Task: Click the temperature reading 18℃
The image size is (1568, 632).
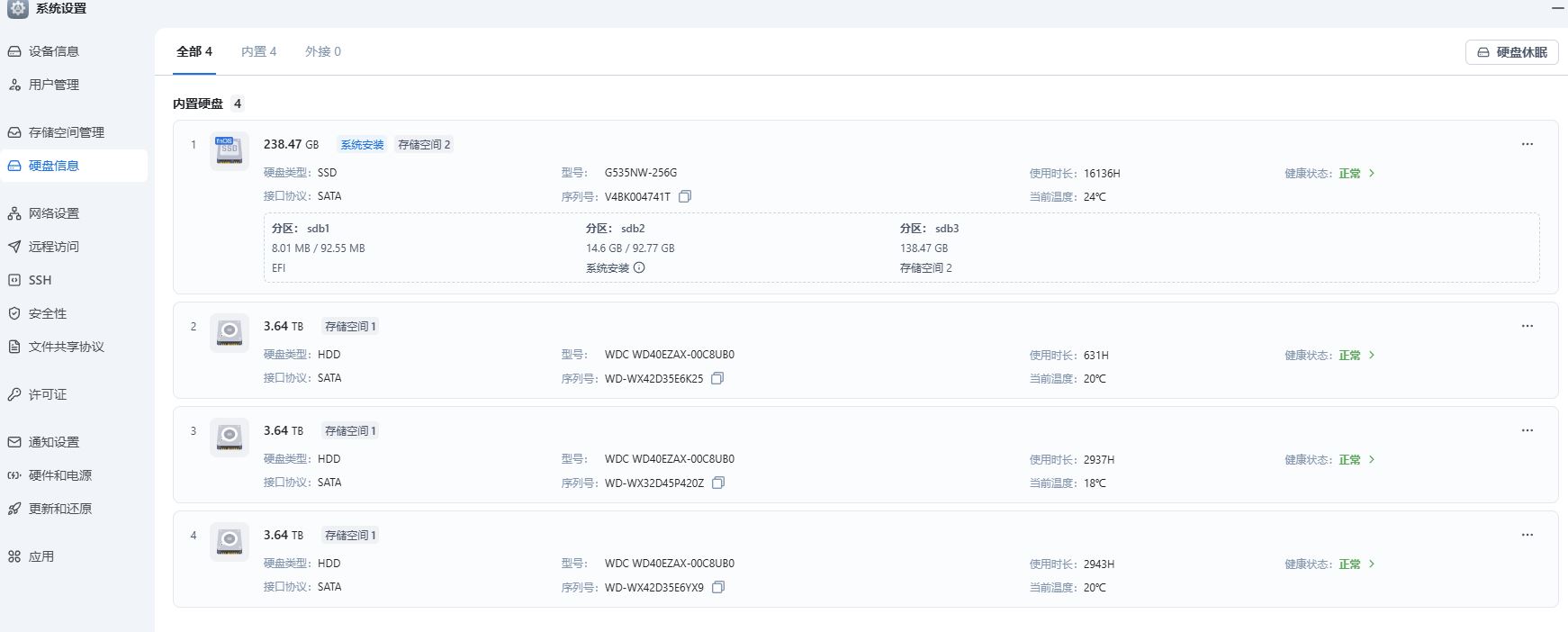Action: tap(1095, 483)
